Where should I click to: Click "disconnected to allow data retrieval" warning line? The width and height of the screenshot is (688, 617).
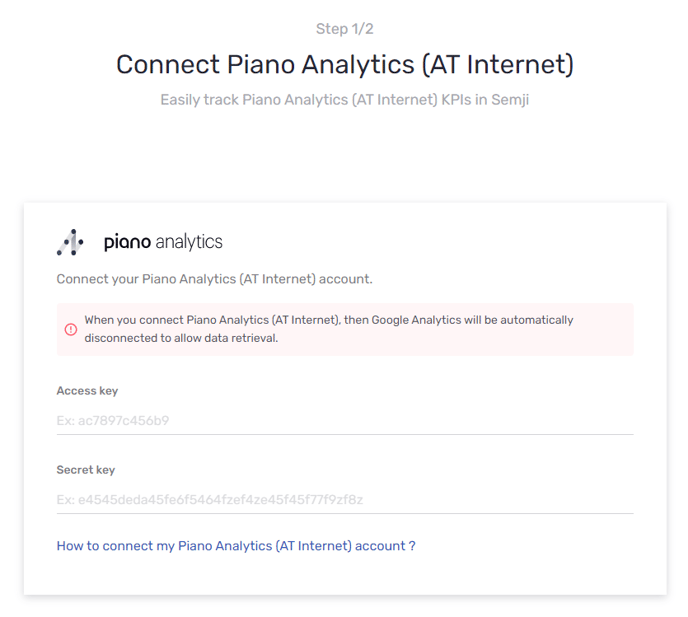point(181,338)
